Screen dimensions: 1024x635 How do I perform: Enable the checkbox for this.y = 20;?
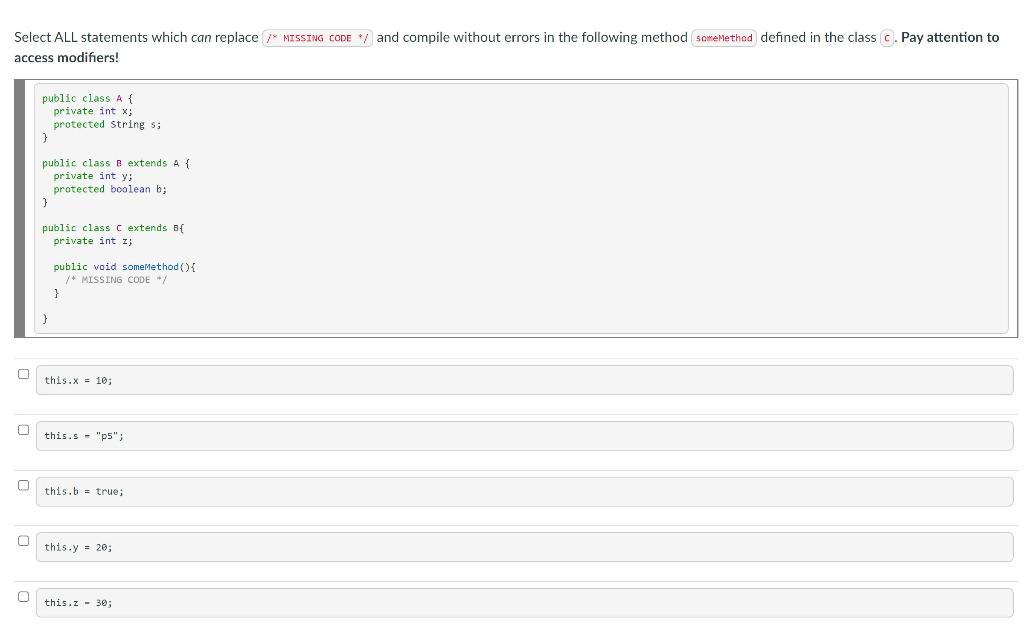pyautogui.click(x=24, y=540)
